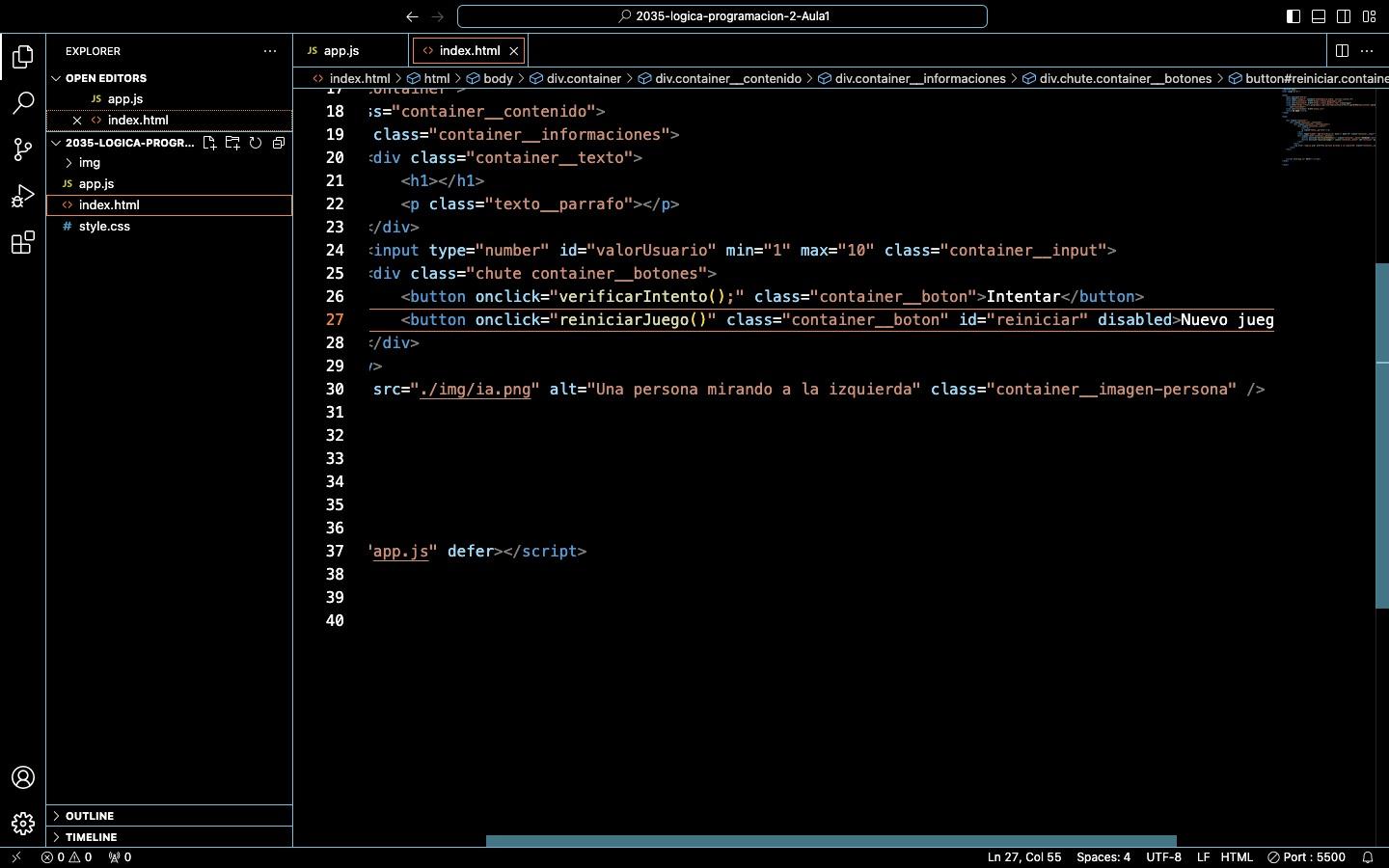Click "valorUsuario" id on line 24
The image size is (1389, 868).
(651, 251)
